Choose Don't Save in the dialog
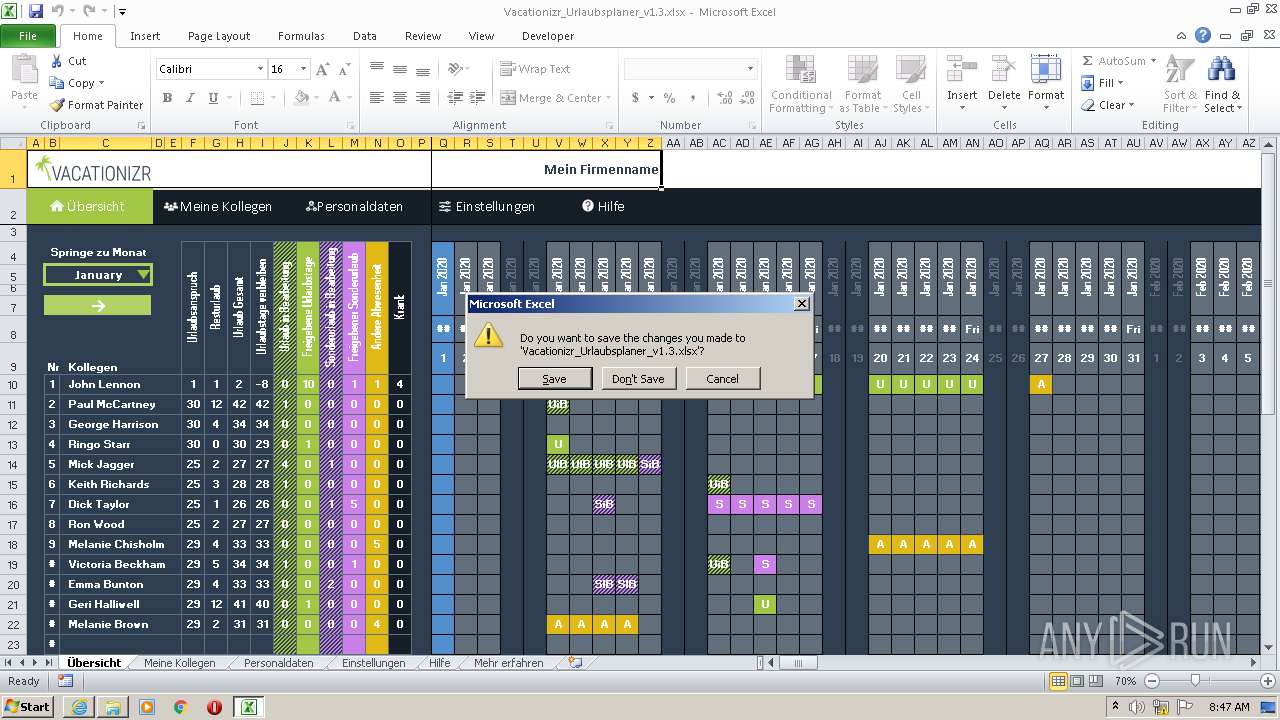 click(x=638, y=379)
